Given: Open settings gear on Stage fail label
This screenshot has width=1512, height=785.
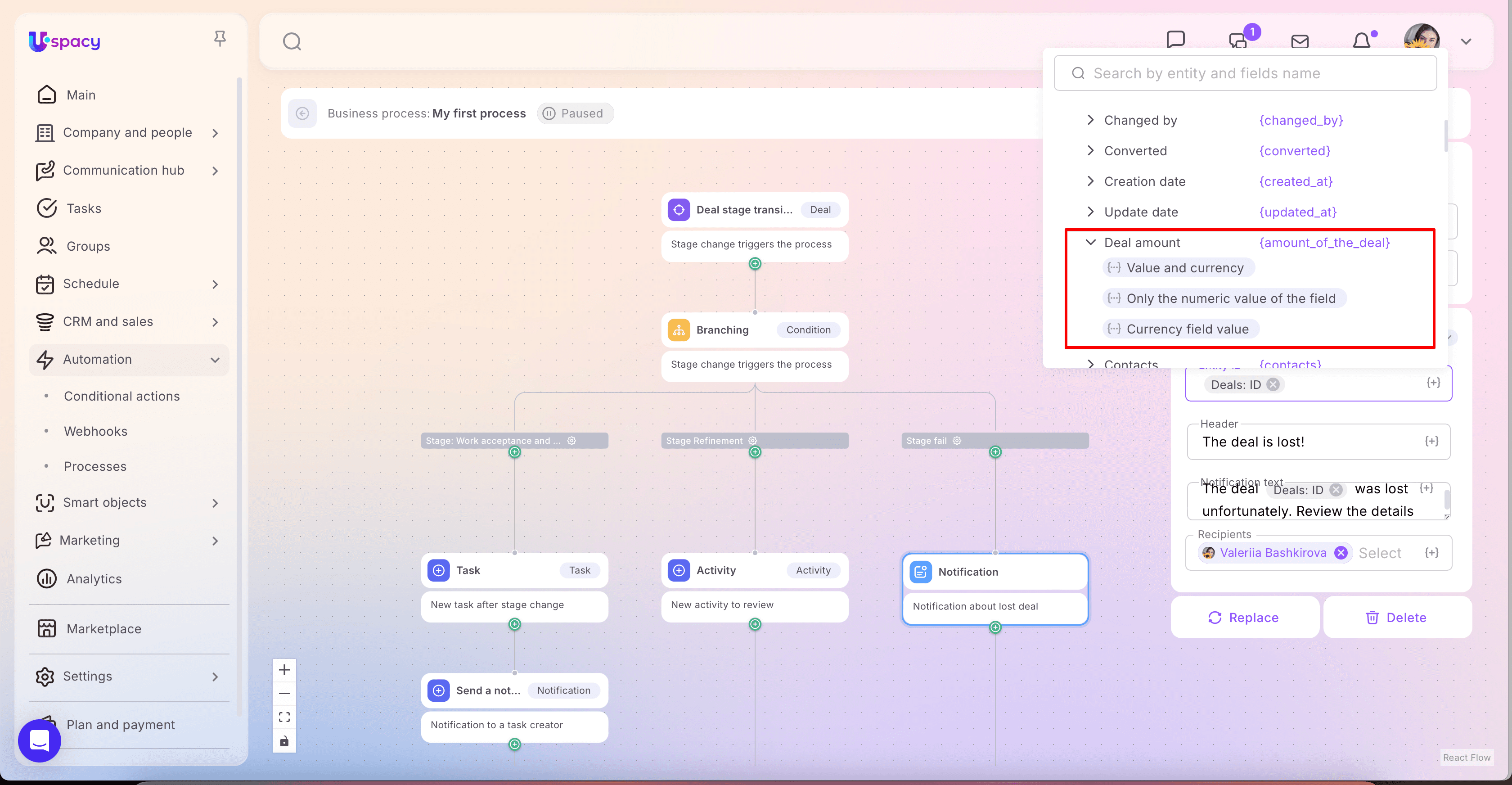Looking at the screenshot, I should [x=957, y=440].
